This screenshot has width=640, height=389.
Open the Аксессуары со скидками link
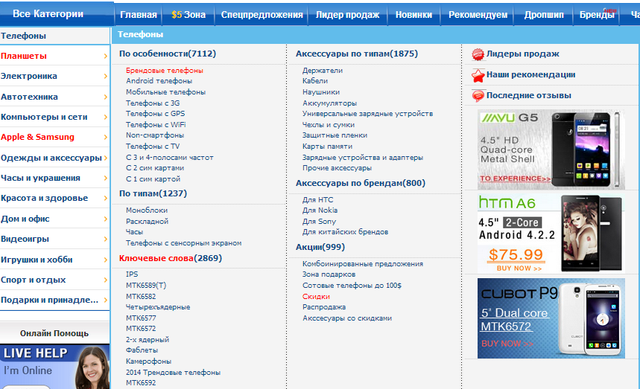pyautogui.click(x=347, y=318)
